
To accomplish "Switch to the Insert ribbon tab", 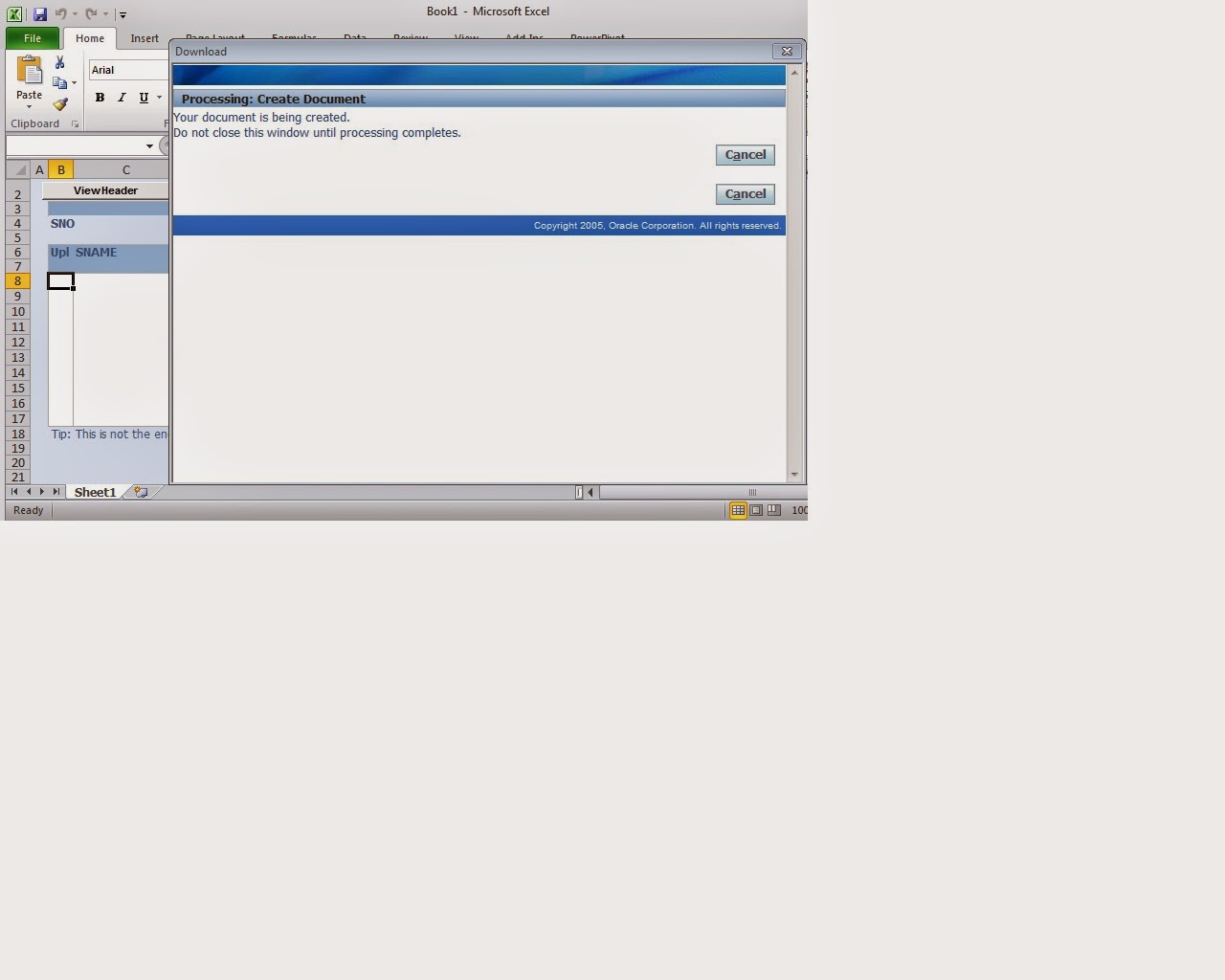I will pyautogui.click(x=144, y=38).
